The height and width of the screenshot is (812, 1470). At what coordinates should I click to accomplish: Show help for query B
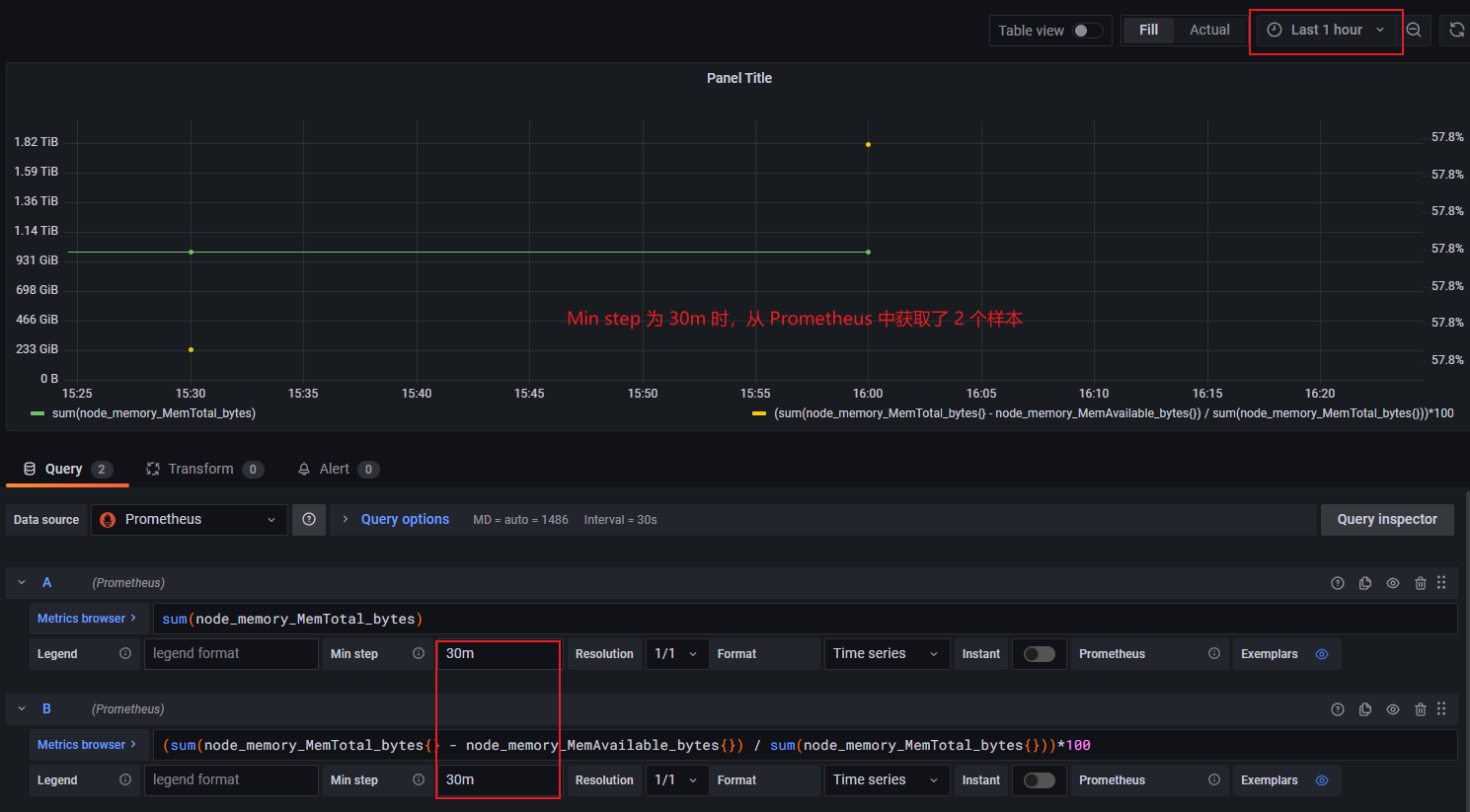[x=1338, y=709]
